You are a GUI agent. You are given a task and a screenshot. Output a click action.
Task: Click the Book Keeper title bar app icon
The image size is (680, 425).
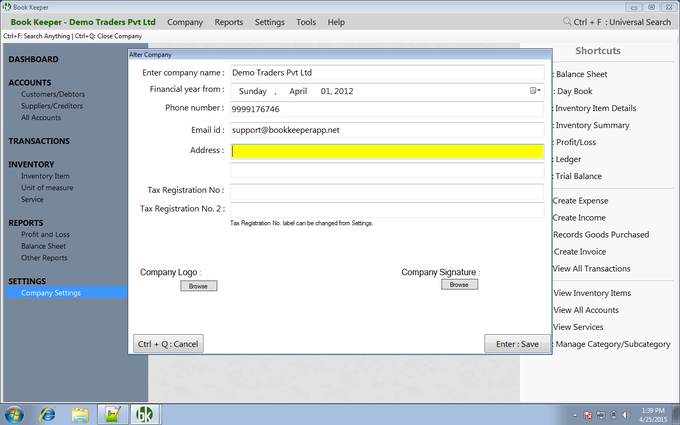pyautogui.click(x=7, y=7)
